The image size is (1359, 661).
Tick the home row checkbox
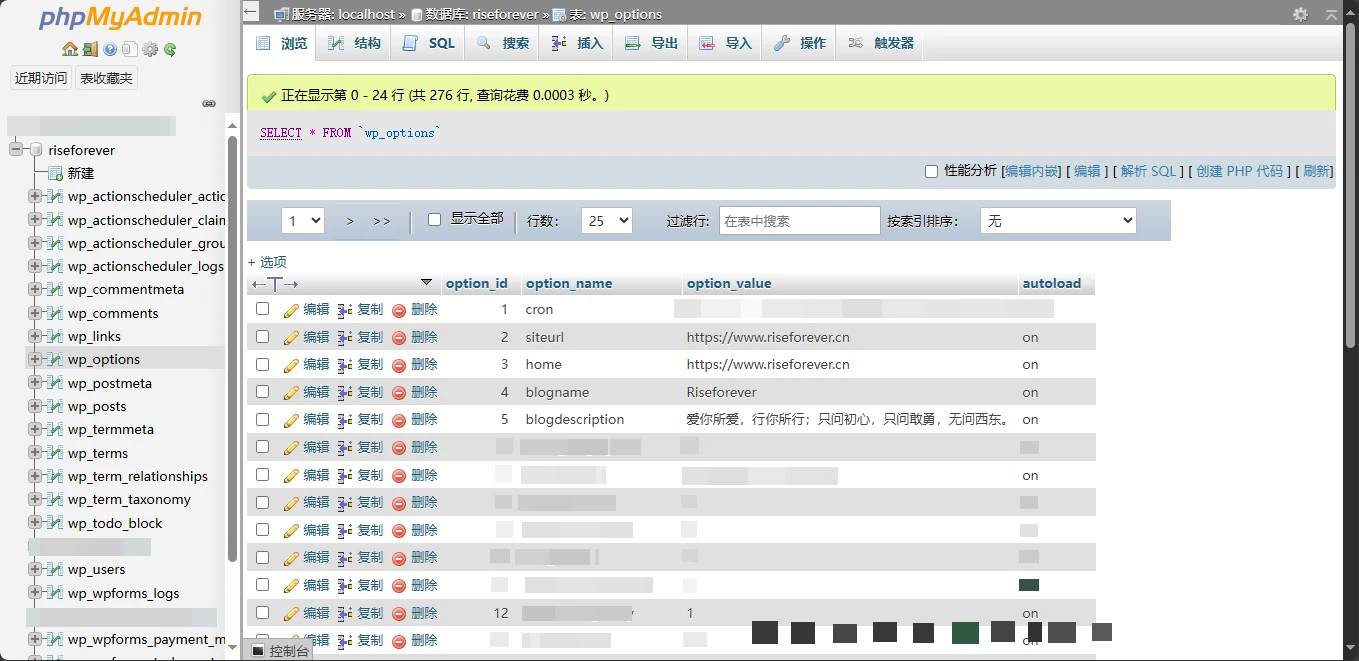point(262,364)
